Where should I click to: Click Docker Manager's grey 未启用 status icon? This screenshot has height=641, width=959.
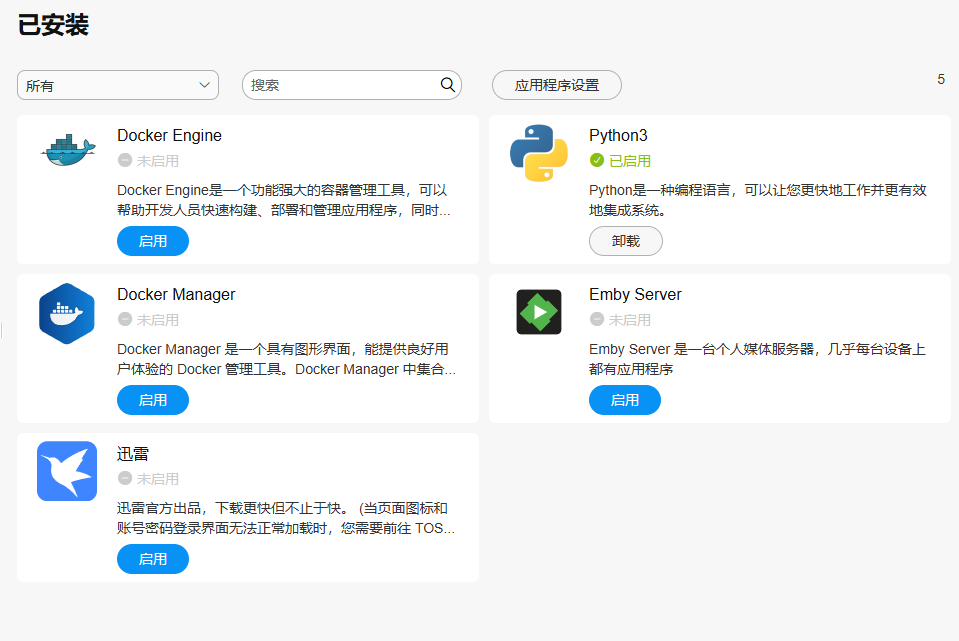125,319
